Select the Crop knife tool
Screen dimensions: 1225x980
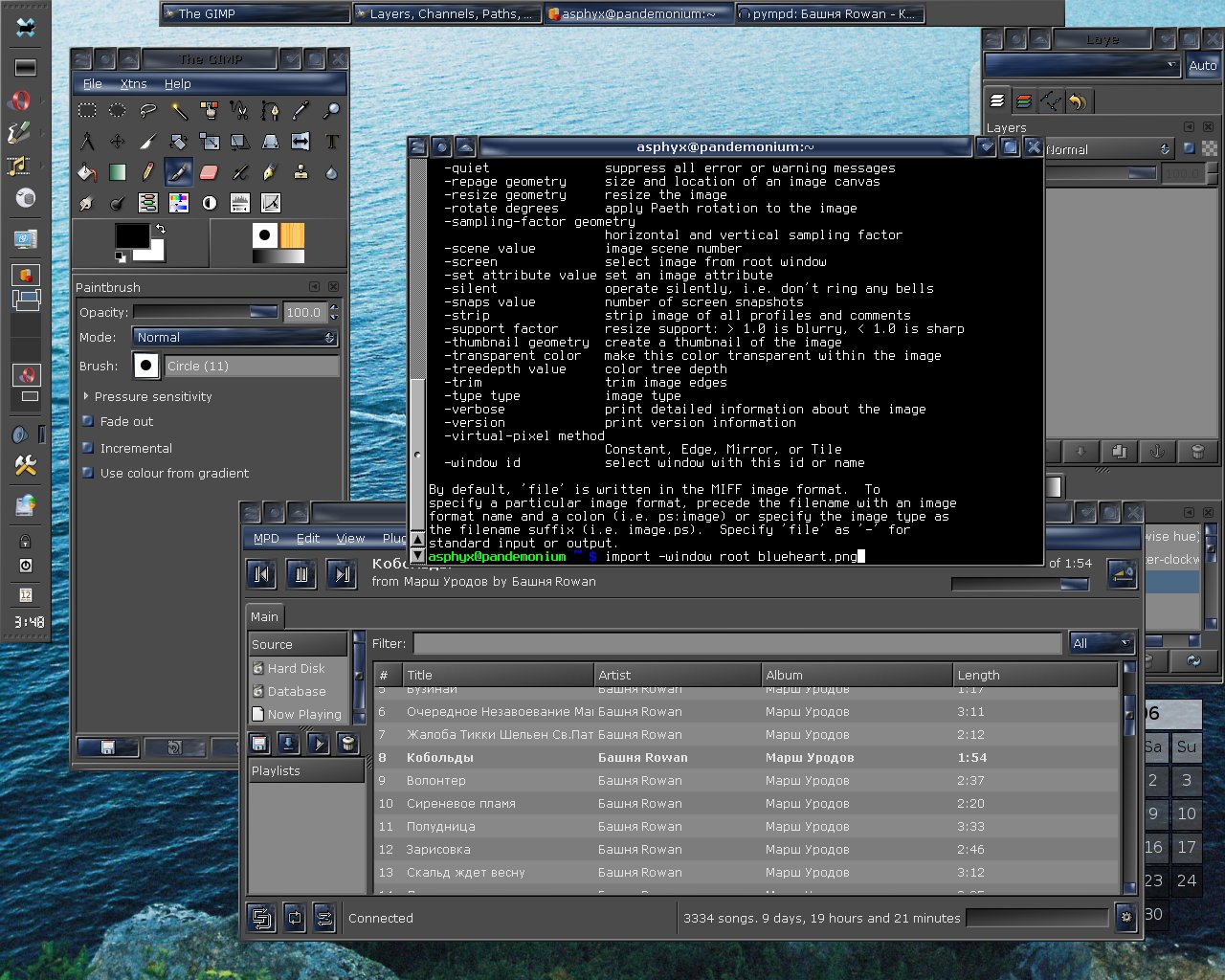click(x=148, y=142)
